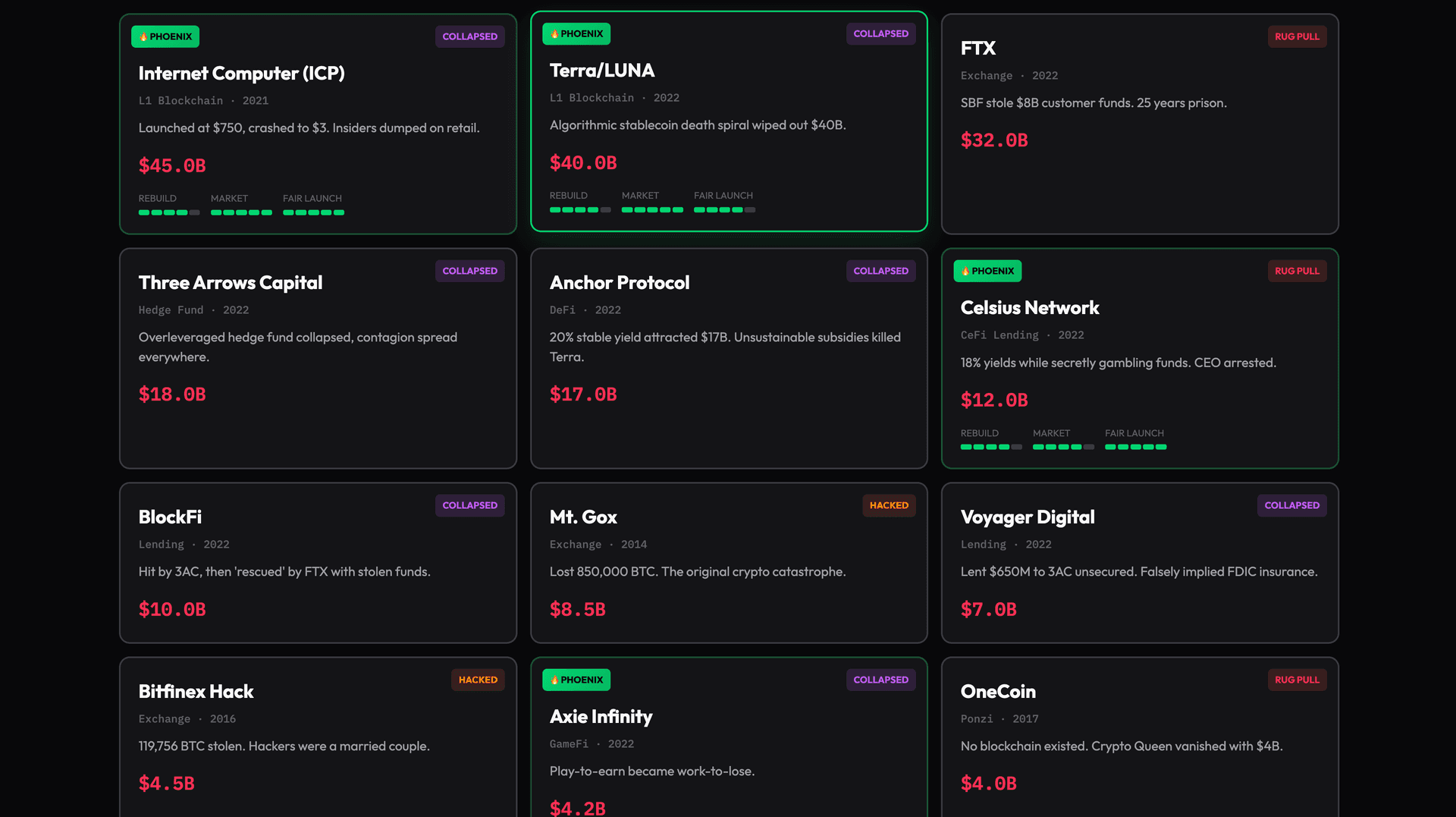This screenshot has height=817, width=1456.
Task: Click the COLLAPSED tag on Voyager Digital card
Action: [1291, 505]
